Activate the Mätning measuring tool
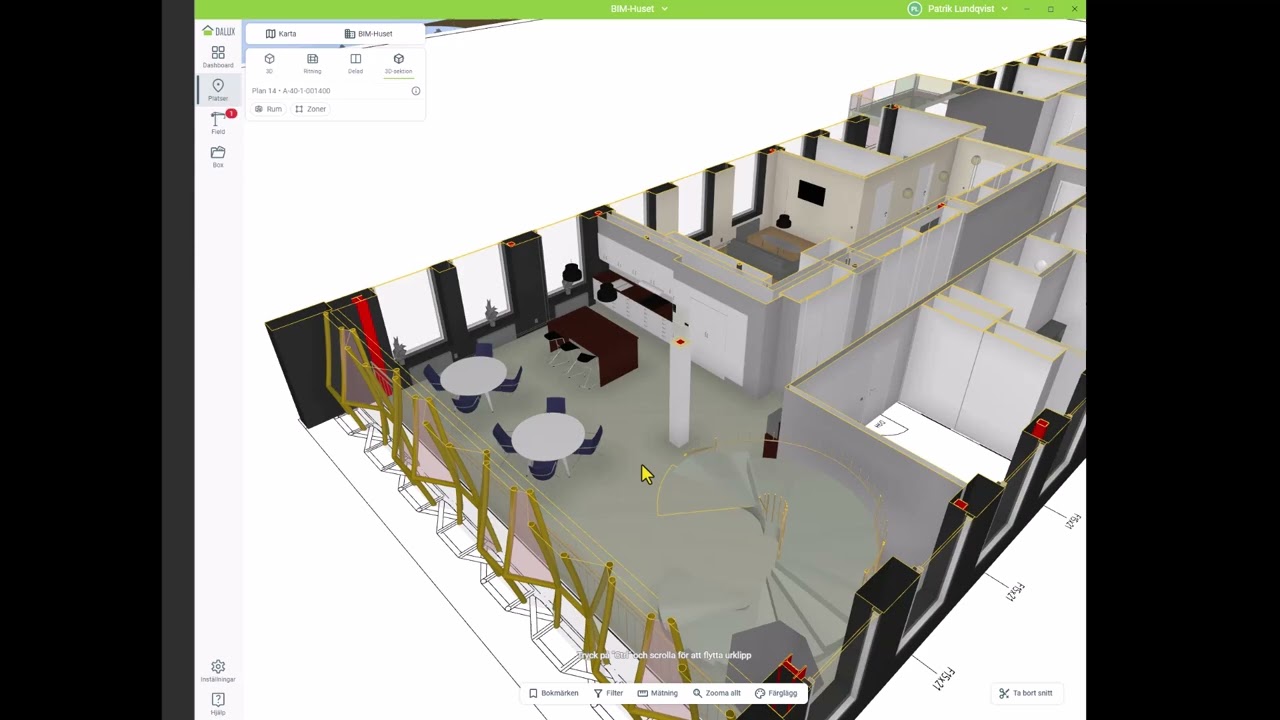Viewport: 1280px width, 720px height. click(x=658, y=693)
